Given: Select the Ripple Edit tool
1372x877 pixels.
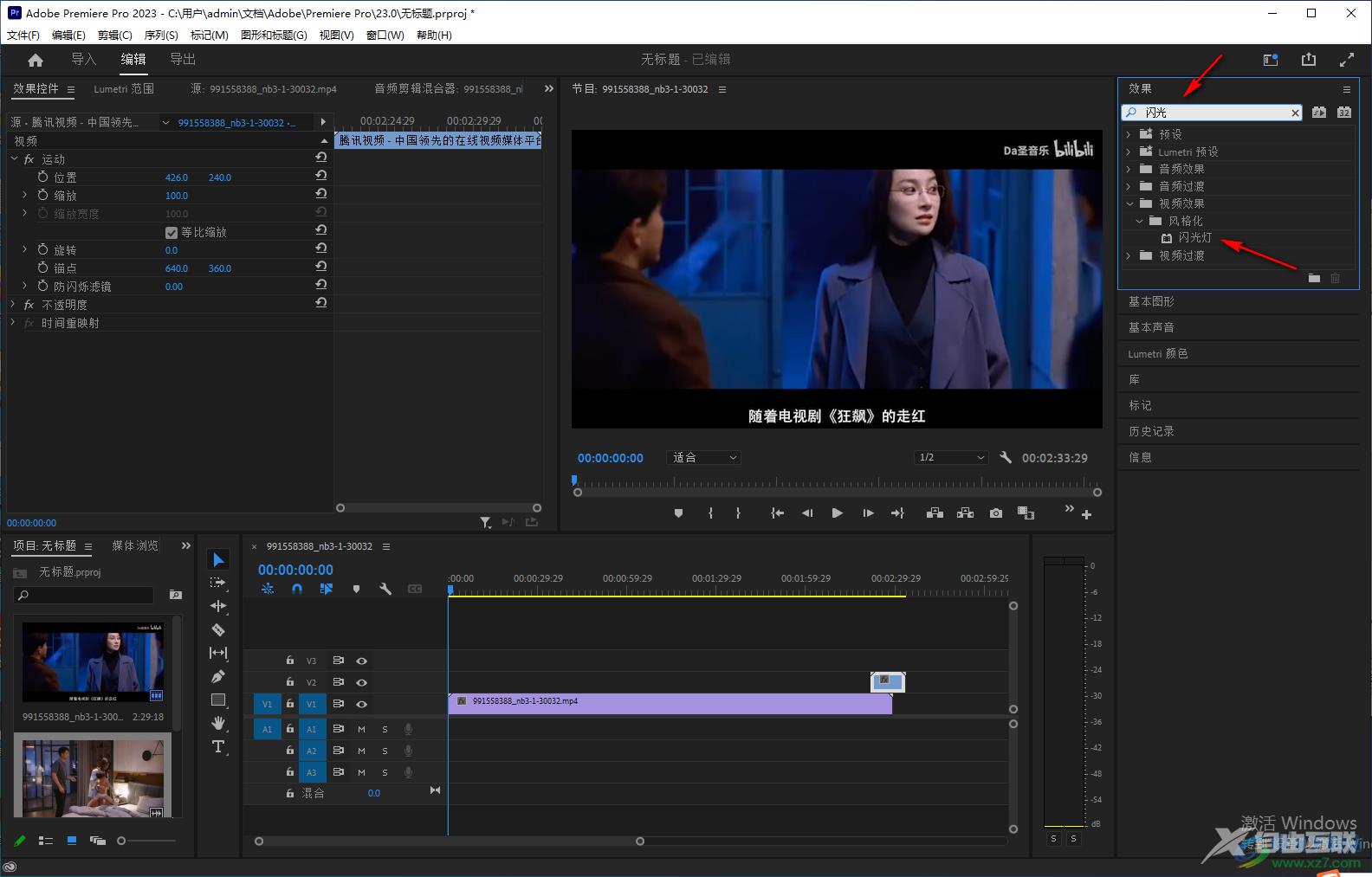Looking at the screenshot, I should coord(218,606).
